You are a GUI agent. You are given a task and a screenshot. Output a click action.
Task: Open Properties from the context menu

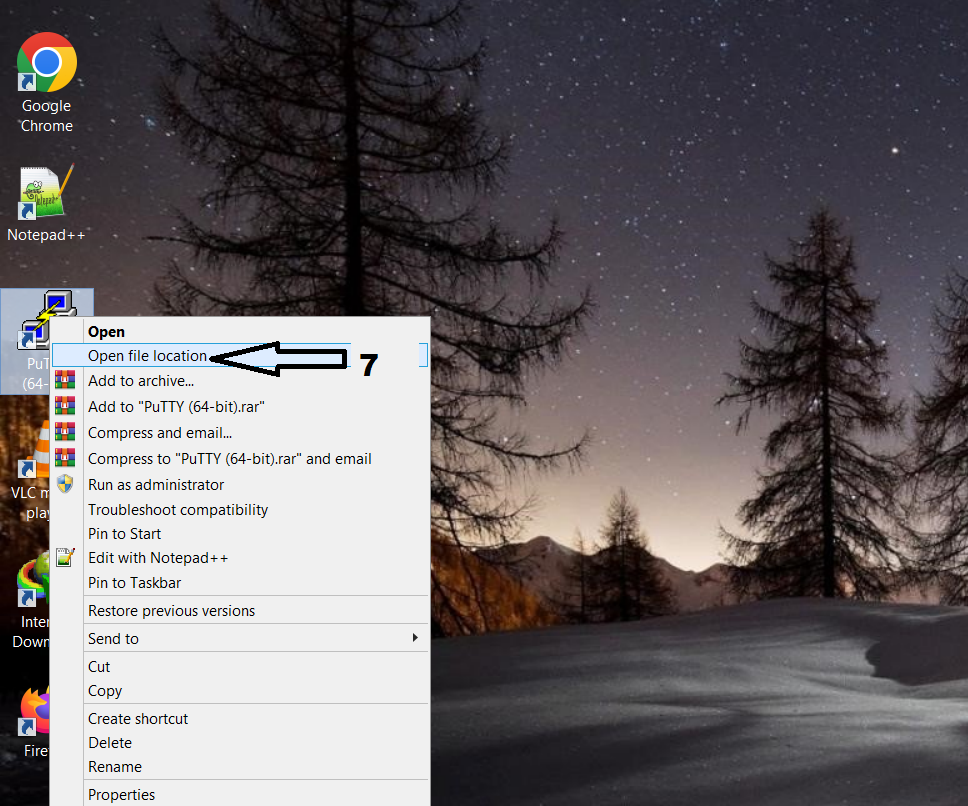tap(121, 795)
